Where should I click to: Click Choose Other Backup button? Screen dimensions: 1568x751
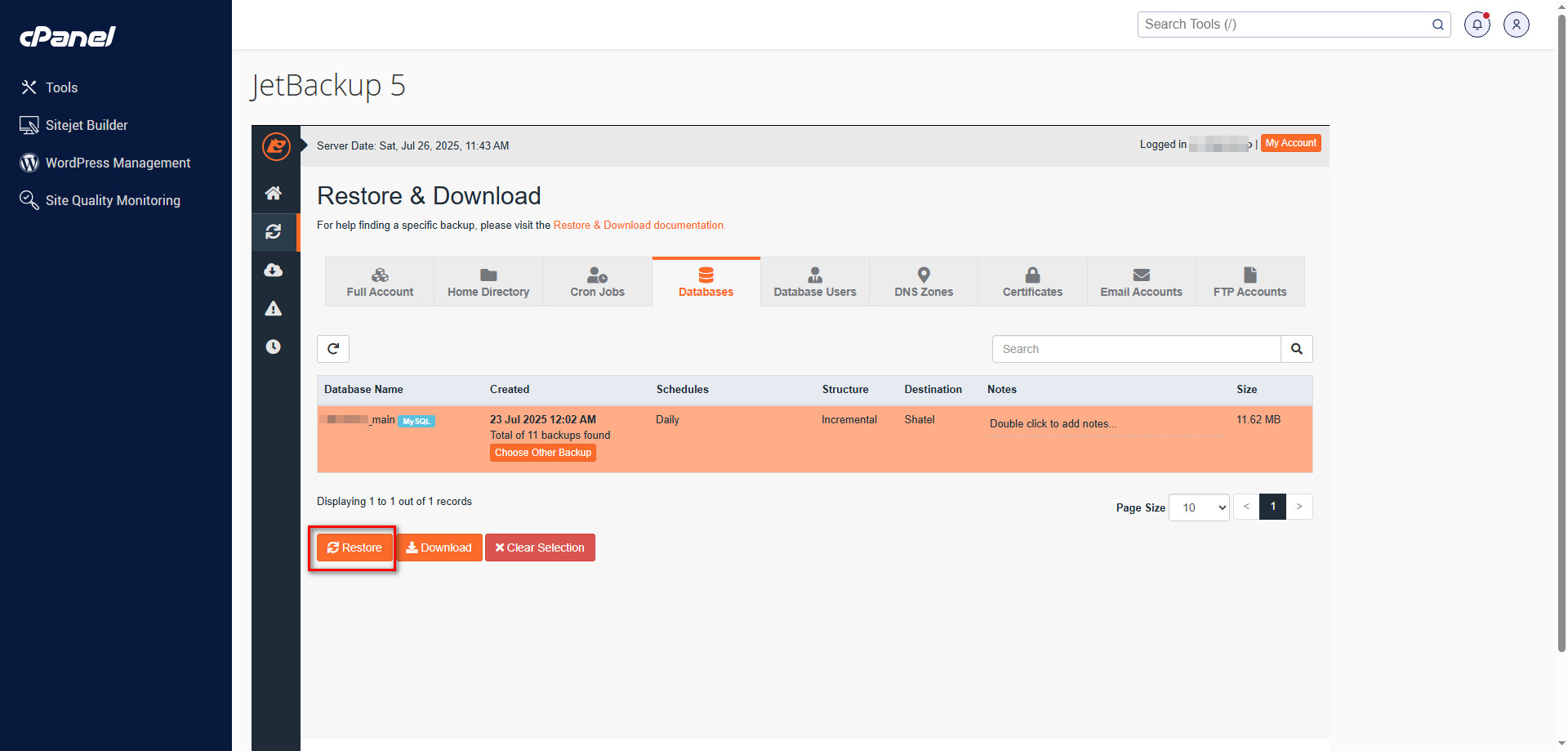[x=542, y=453]
